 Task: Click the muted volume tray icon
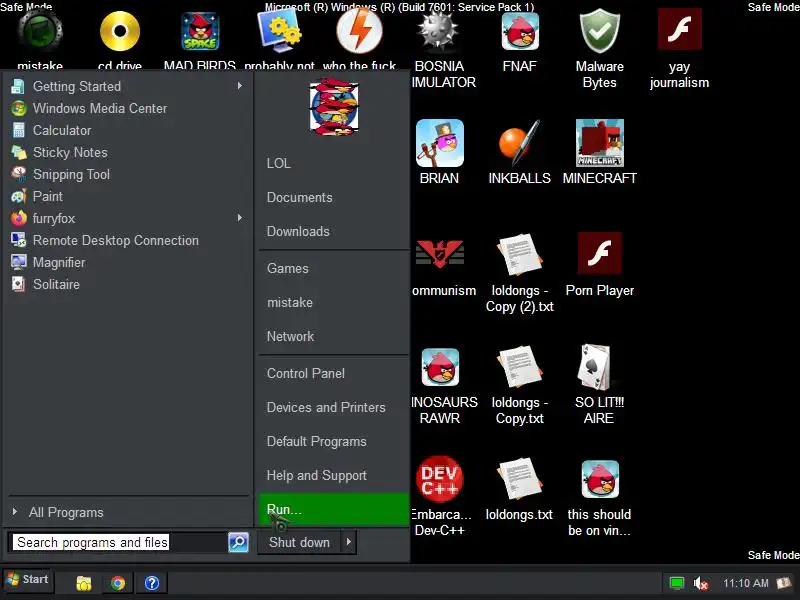tap(701, 583)
